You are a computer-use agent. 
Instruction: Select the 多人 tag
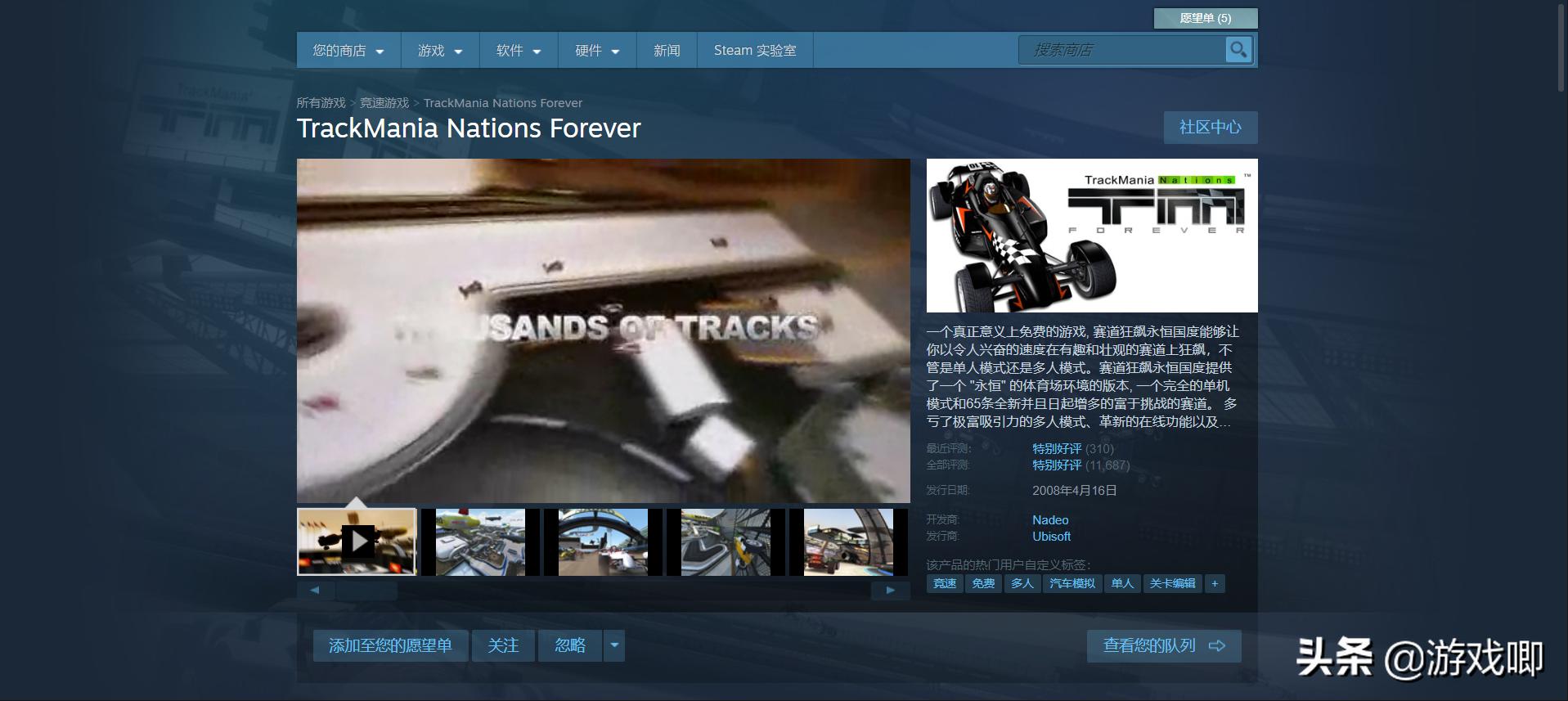point(1022,583)
